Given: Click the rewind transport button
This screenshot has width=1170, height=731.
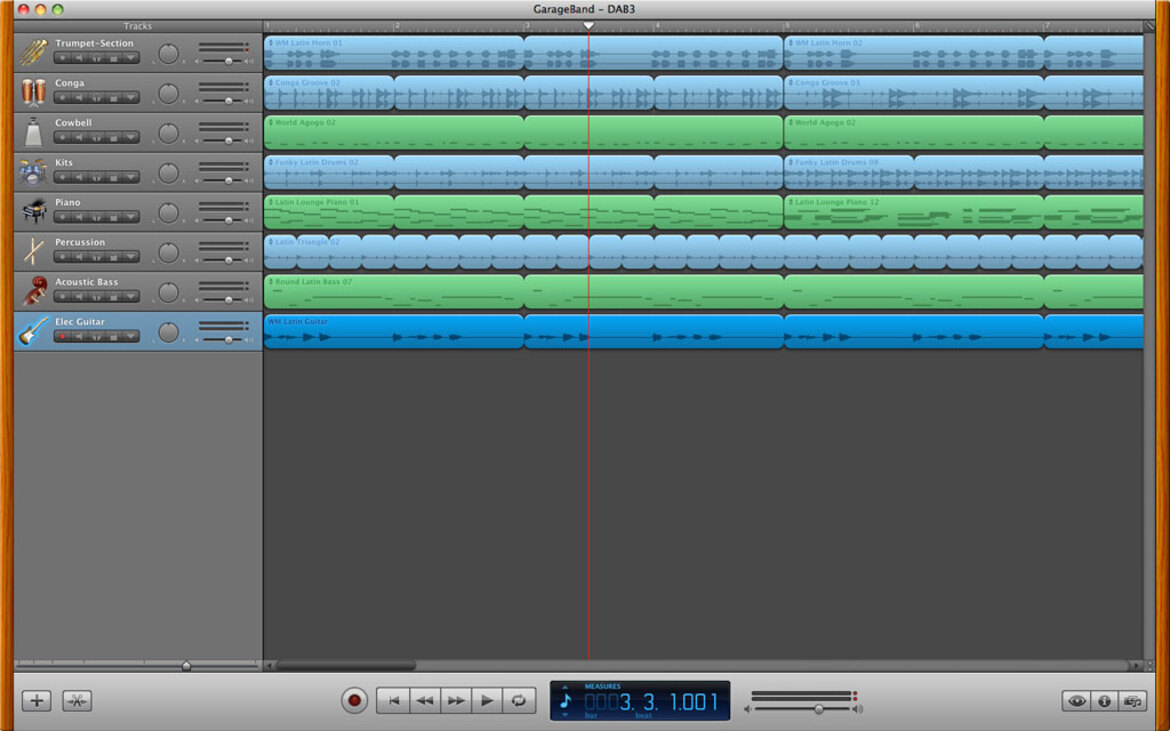Looking at the screenshot, I should (425, 700).
